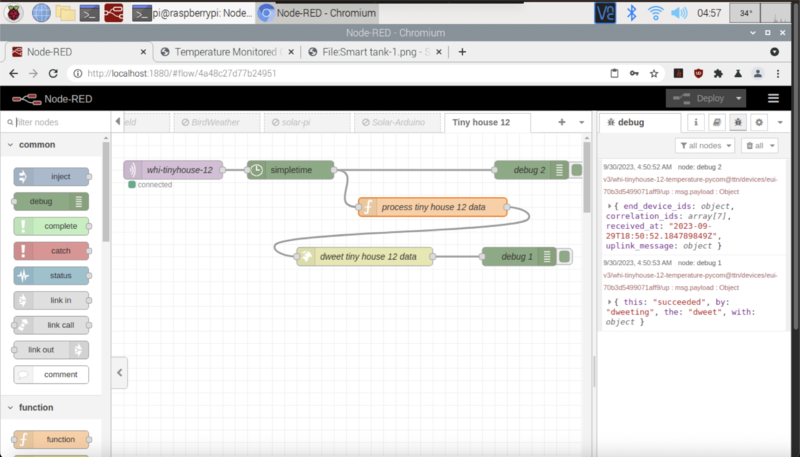
Task: Open the all nodes filter dropdown
Action: pos(705,146)
